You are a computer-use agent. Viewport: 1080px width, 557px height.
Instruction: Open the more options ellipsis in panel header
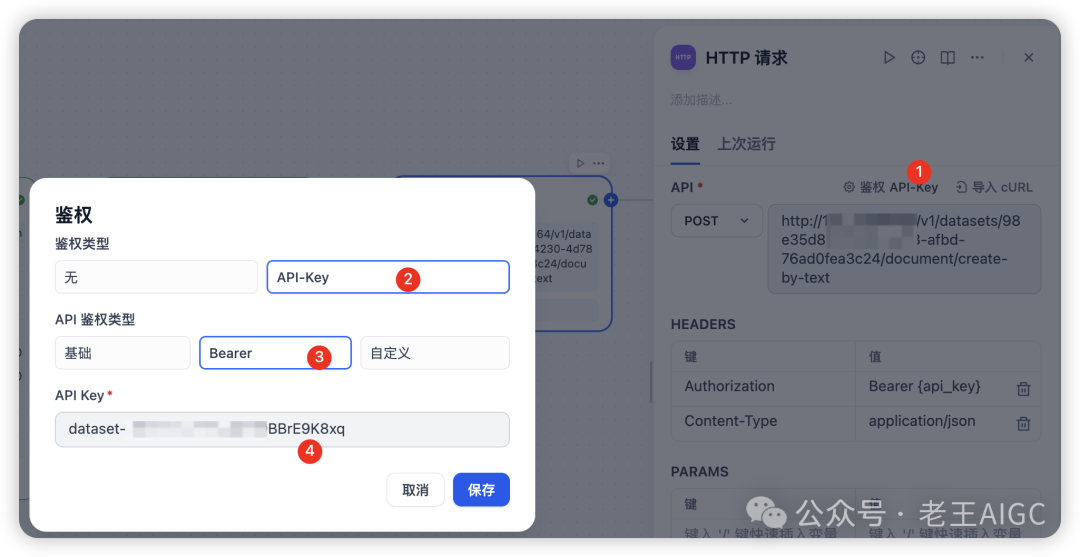[977, 58]
